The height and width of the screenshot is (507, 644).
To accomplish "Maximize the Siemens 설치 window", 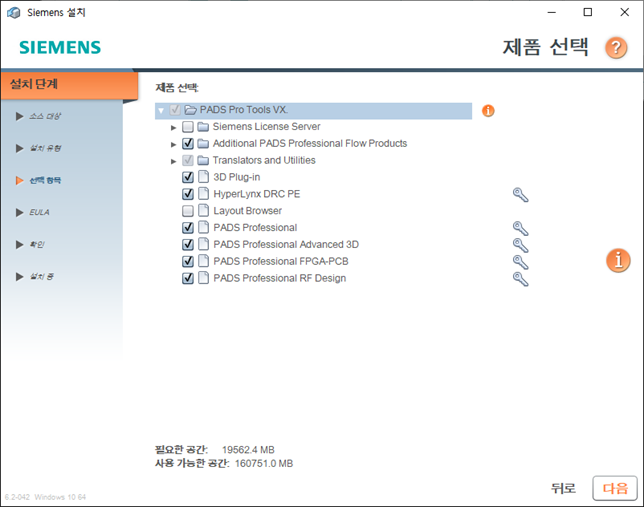I will coord(588,12).
